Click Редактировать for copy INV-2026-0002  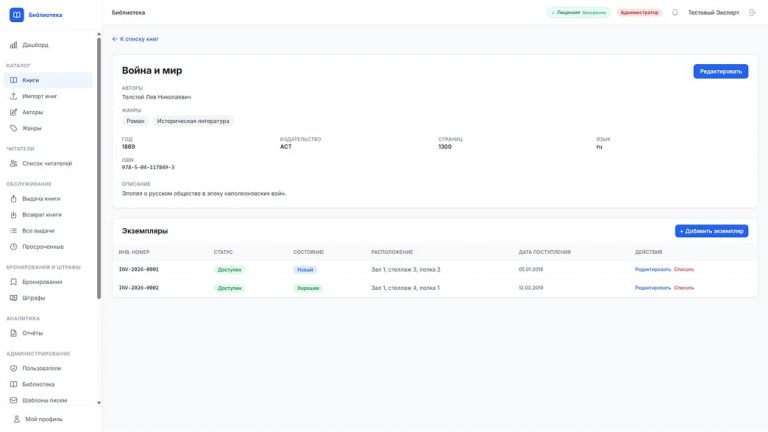653,288
